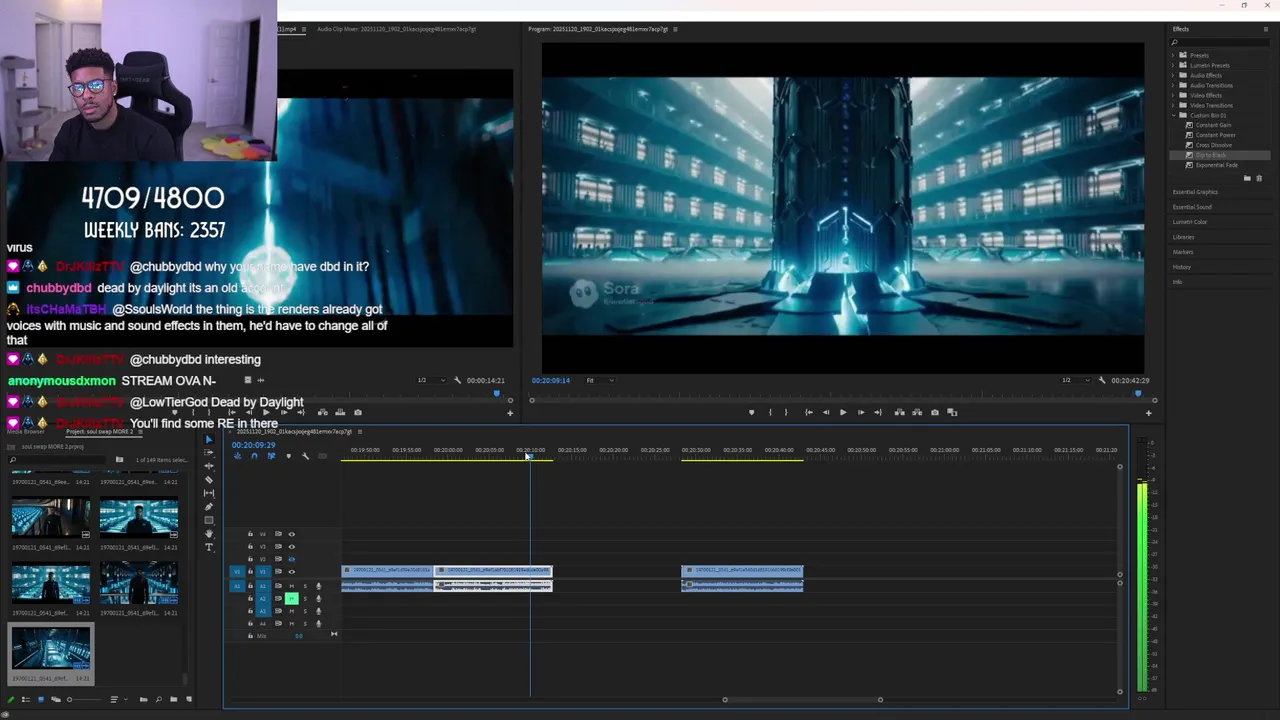The image size is (1280, 720).
Task: Open the History panel
Action: (1182, 267)
